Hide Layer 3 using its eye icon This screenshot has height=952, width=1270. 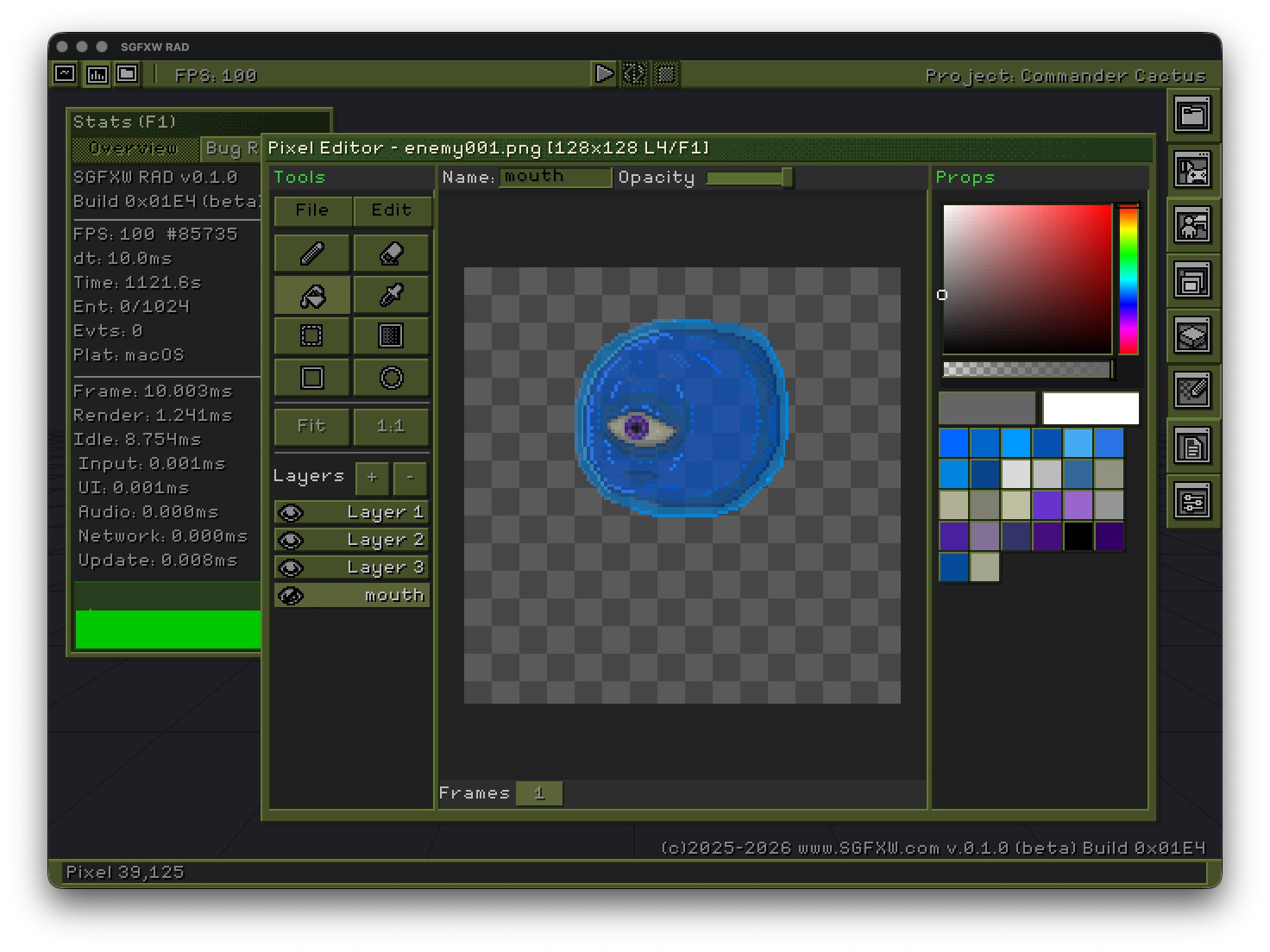(292, 568)
